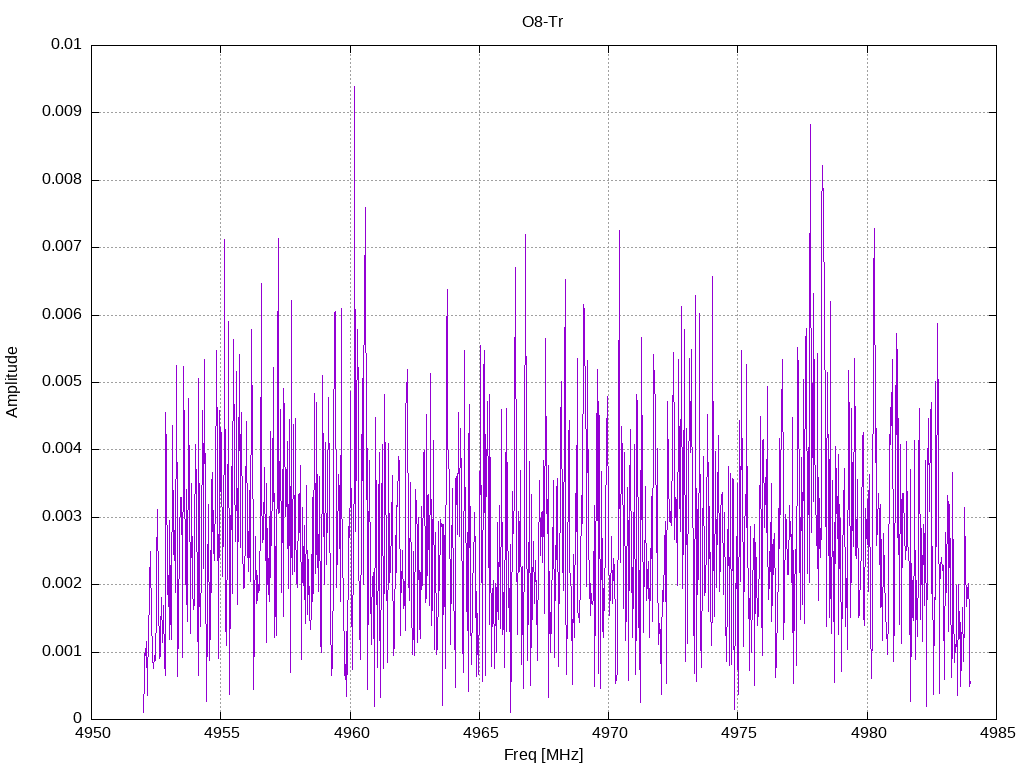Click the 0.005 y-axis tick label
Screen dimensions: 1024x768
click(x=62, y=381)
